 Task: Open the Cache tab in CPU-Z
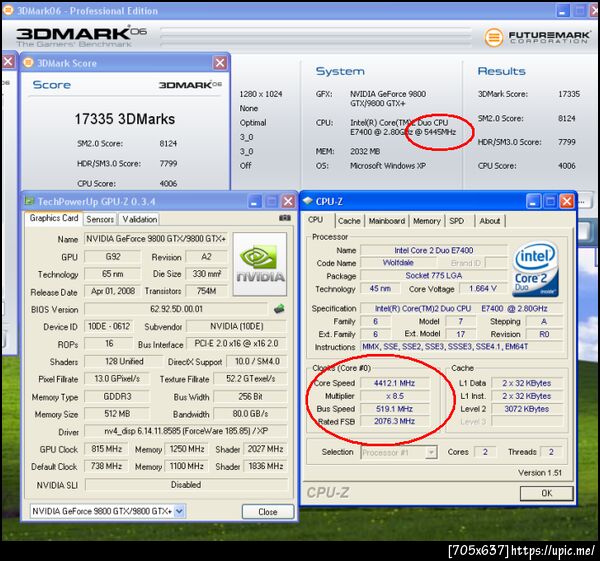[x=349, y=221]
